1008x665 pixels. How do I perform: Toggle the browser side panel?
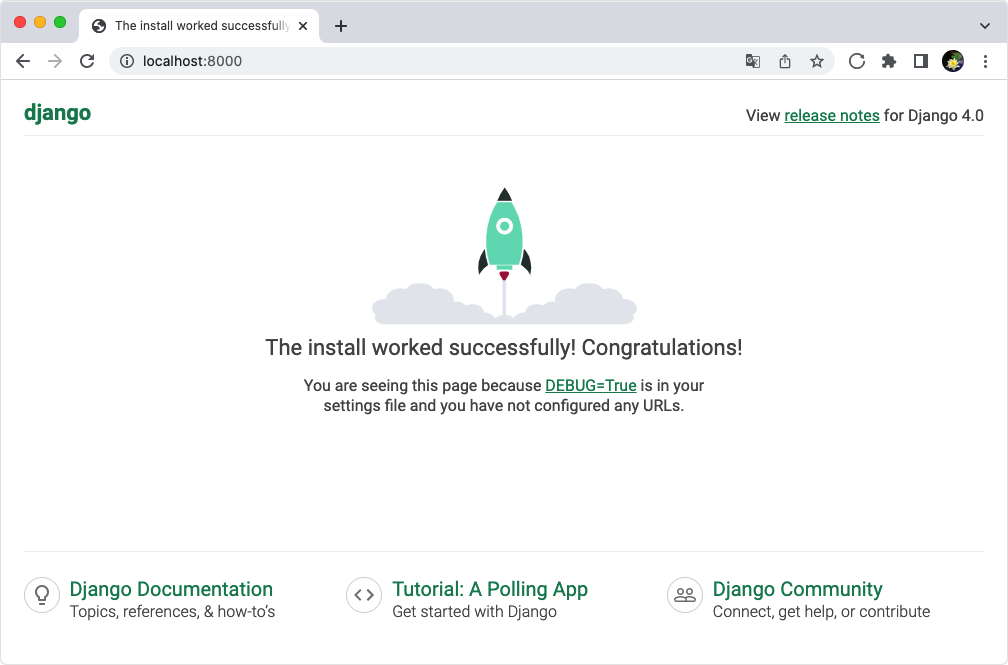point(921,61)
